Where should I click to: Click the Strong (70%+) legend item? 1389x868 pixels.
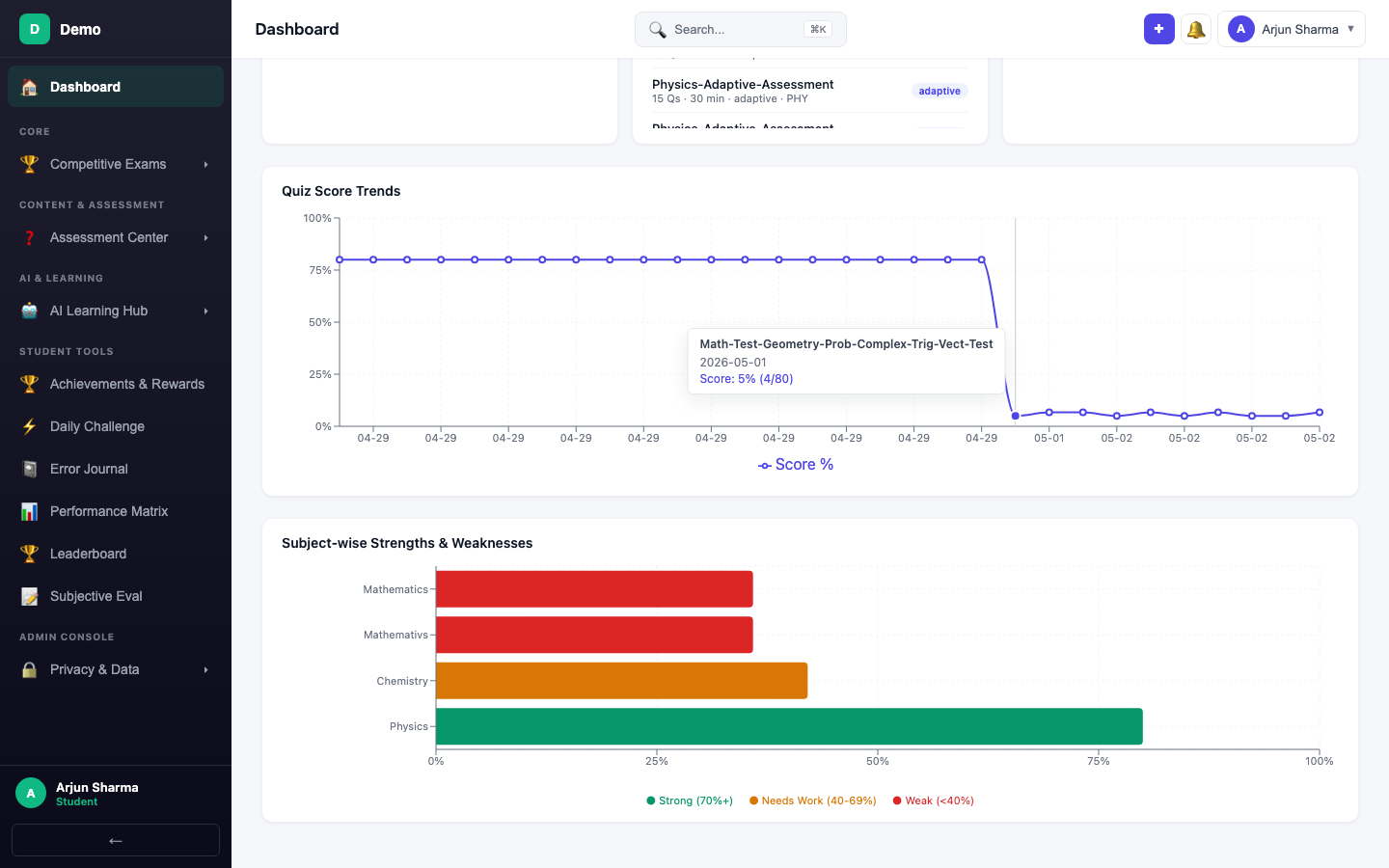(690, 800)
